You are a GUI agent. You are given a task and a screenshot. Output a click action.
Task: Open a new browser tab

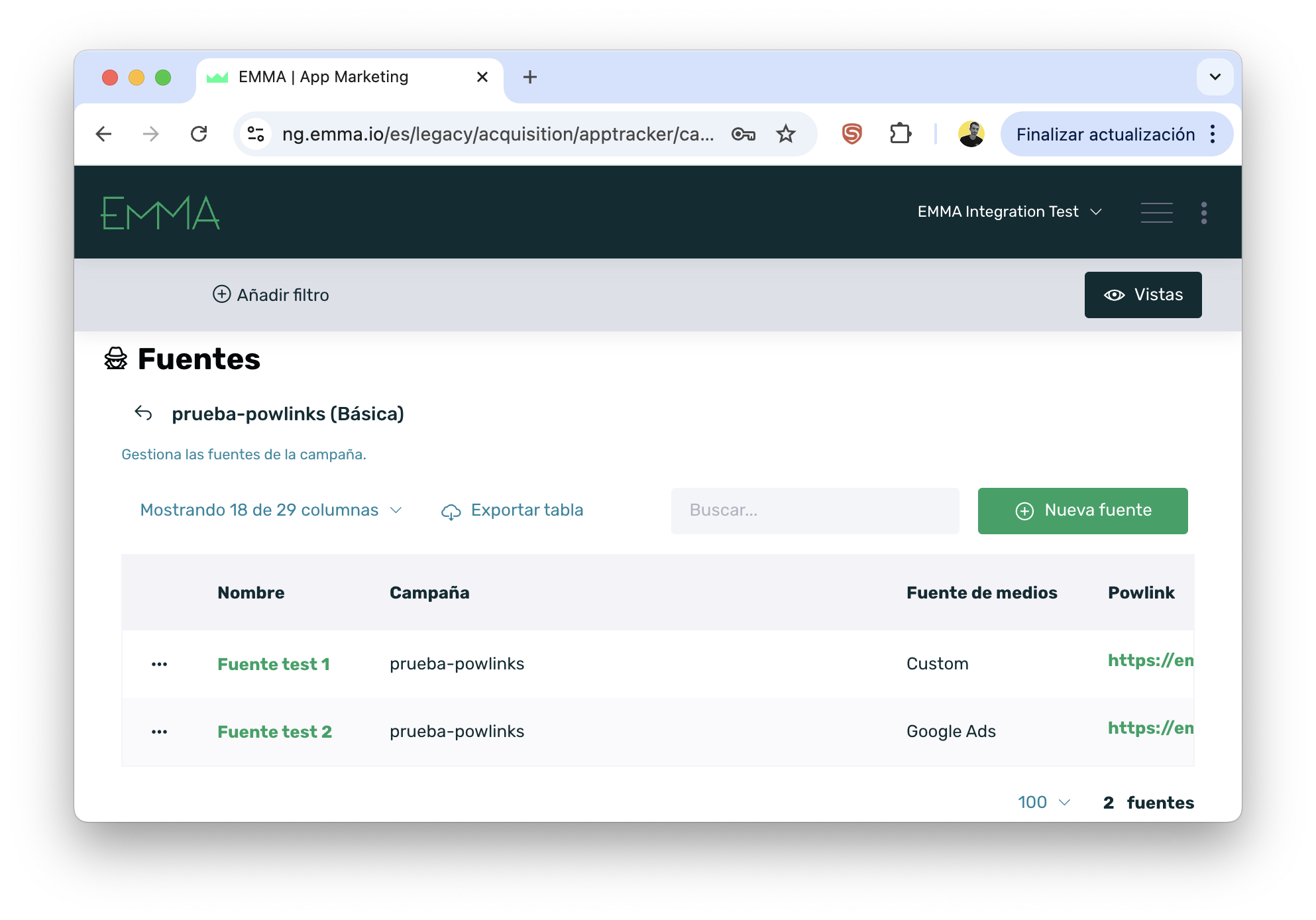(x=529, y=78)
